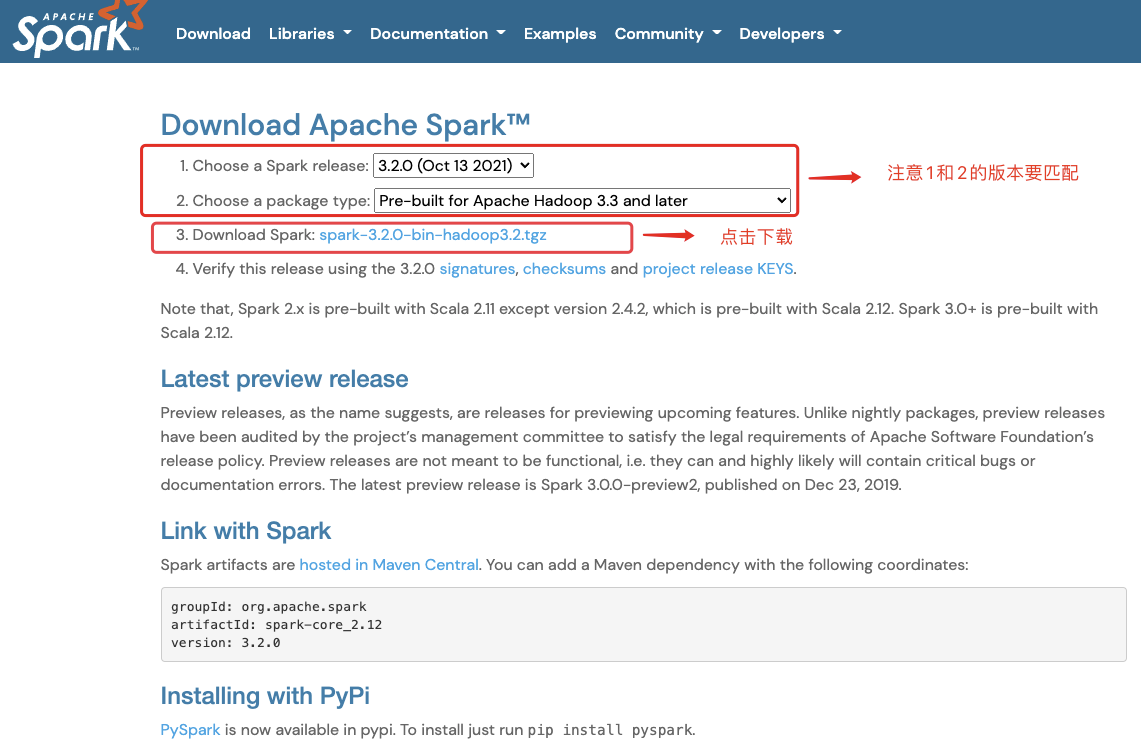Open the checksums link

[x=564, y=269]
